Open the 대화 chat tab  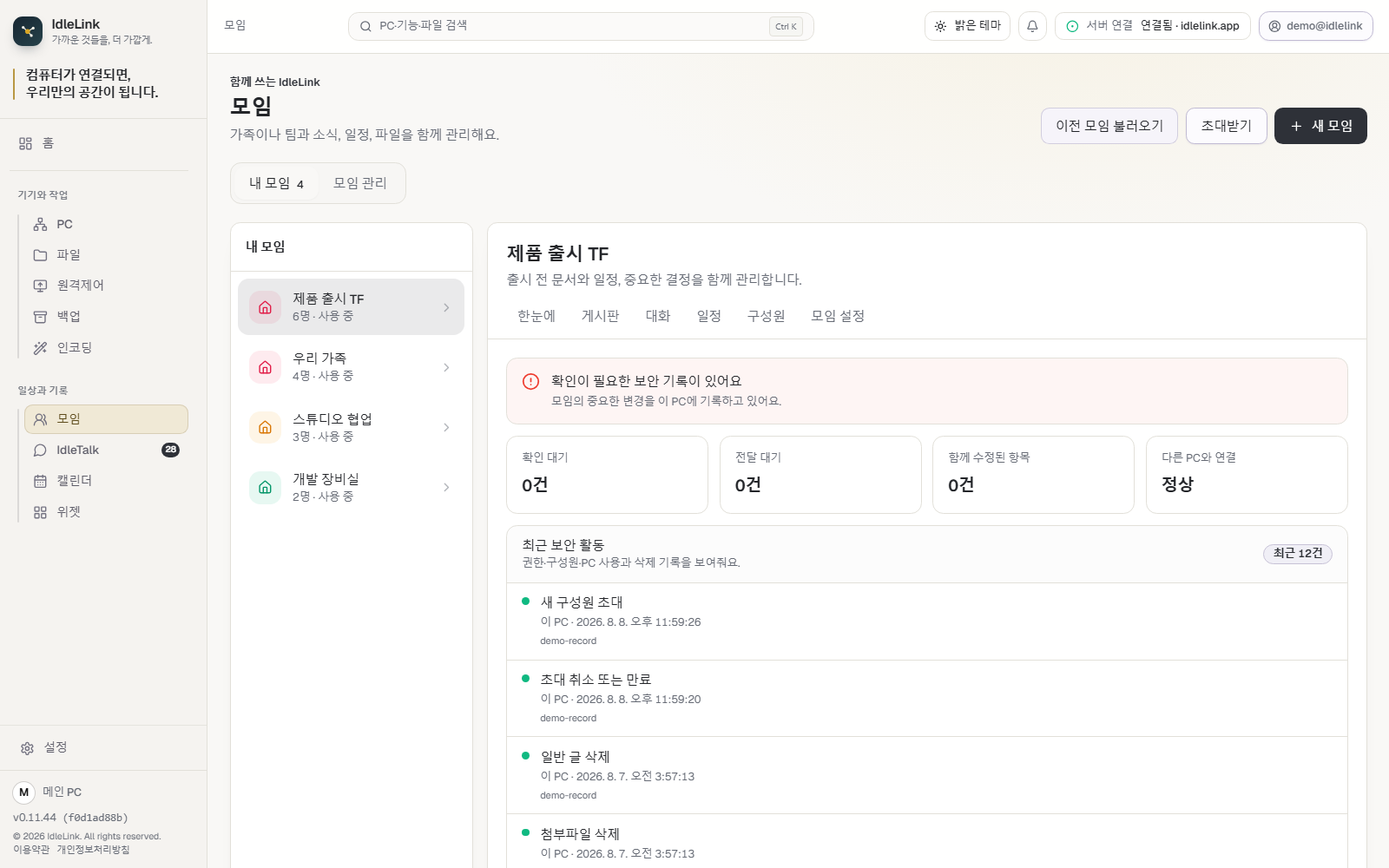[x=658, y=316]
